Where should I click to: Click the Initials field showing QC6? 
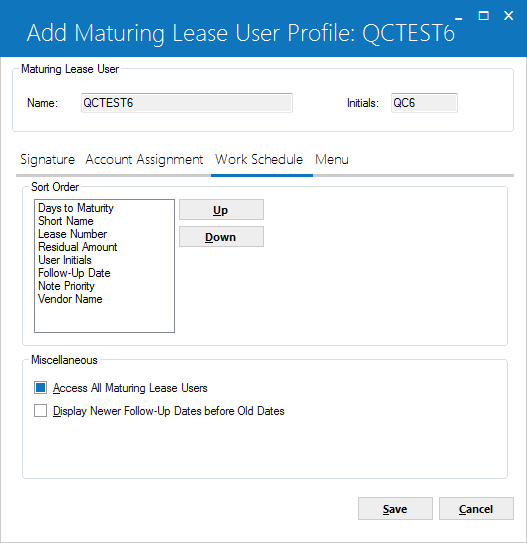(x=424, y=103)
